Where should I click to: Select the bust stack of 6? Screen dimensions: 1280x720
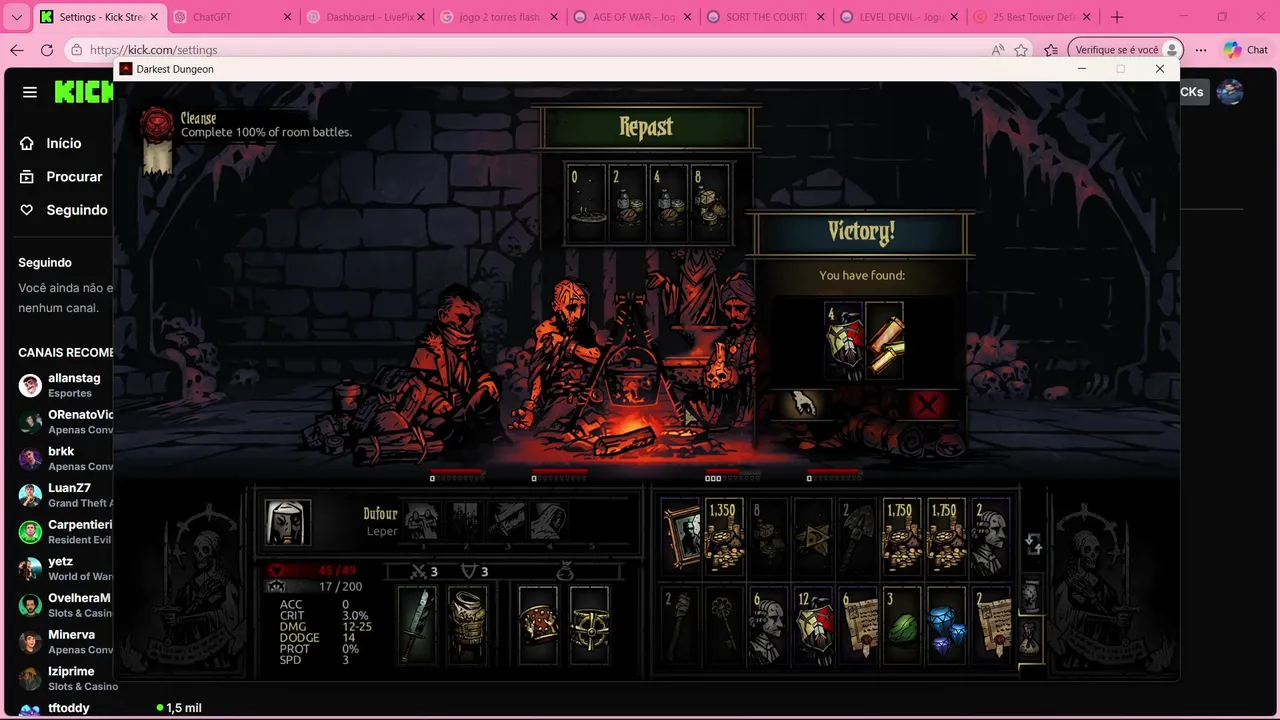768,625
